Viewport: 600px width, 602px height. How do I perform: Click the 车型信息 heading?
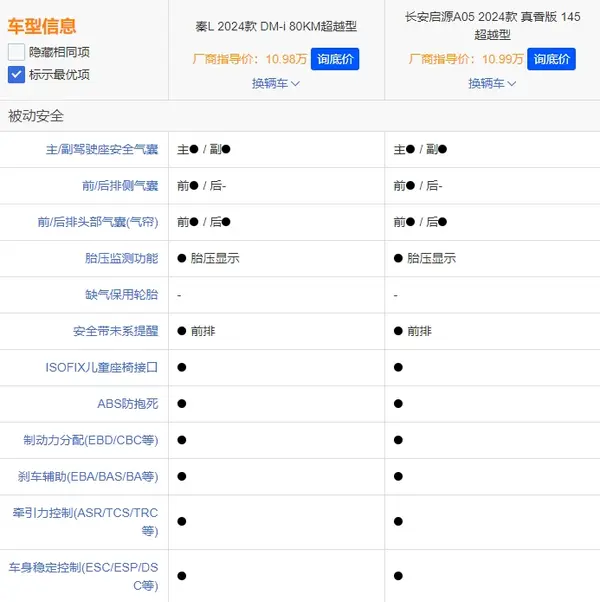(42, 26)
